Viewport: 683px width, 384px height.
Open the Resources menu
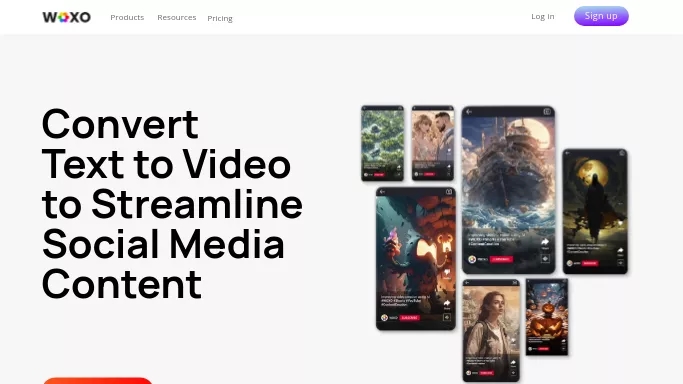click(177, 17)
